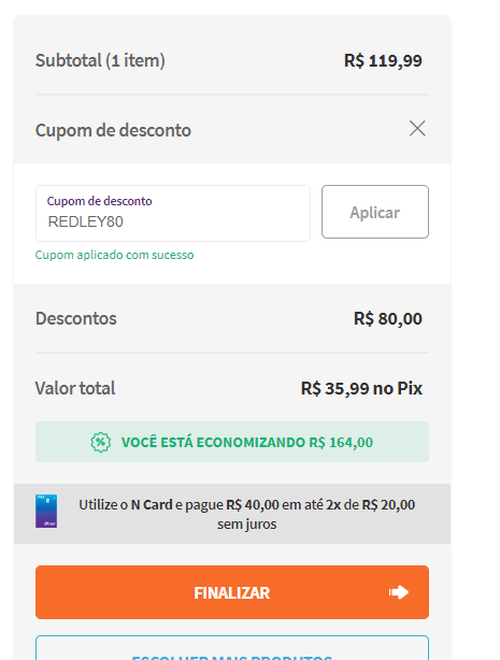Proceed to checkout with FINALIZAR
Viewport: 500px width, 660px height.
(x=232, y=592)
